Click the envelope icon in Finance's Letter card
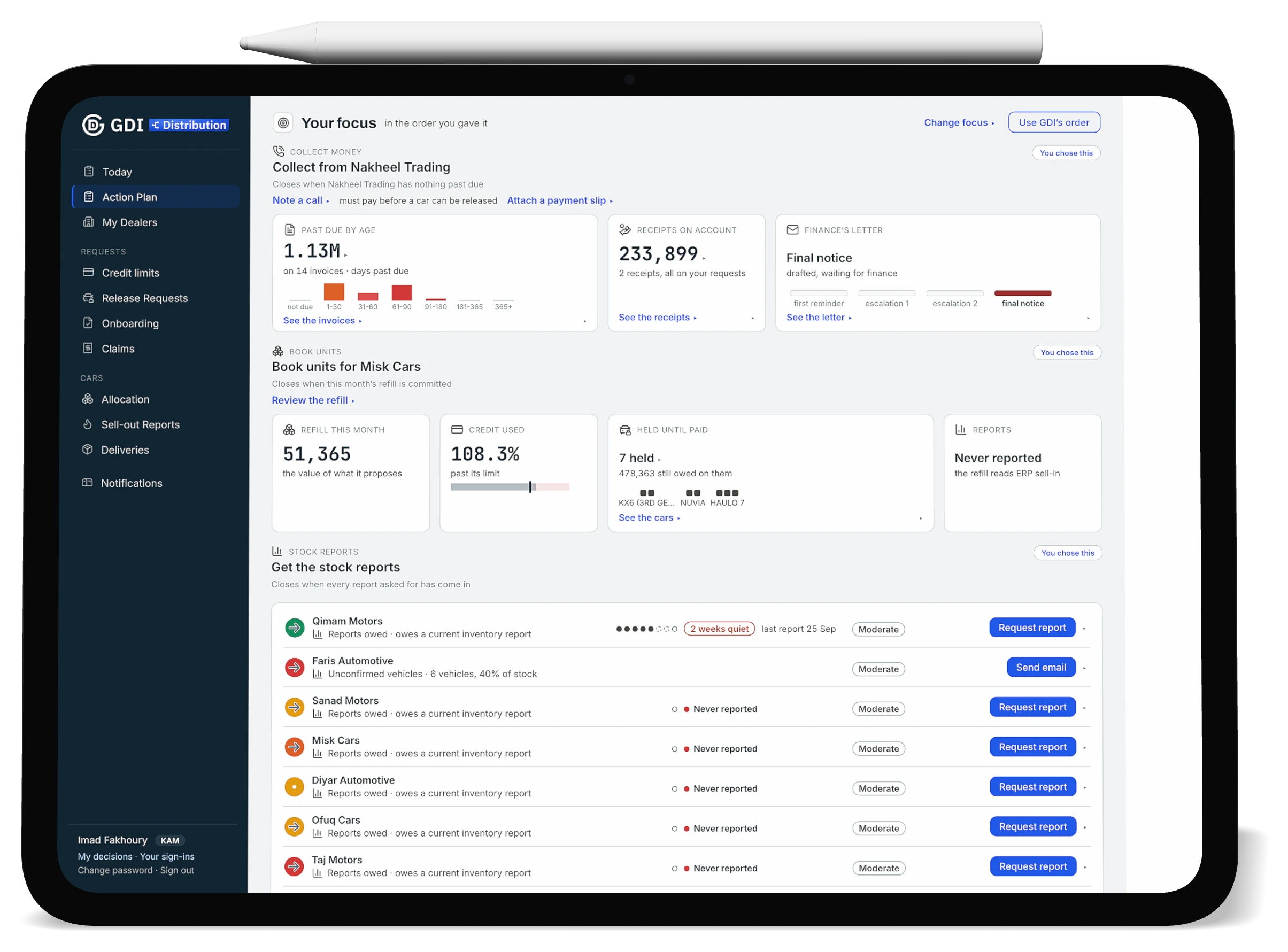 click(x=793, y=230)
